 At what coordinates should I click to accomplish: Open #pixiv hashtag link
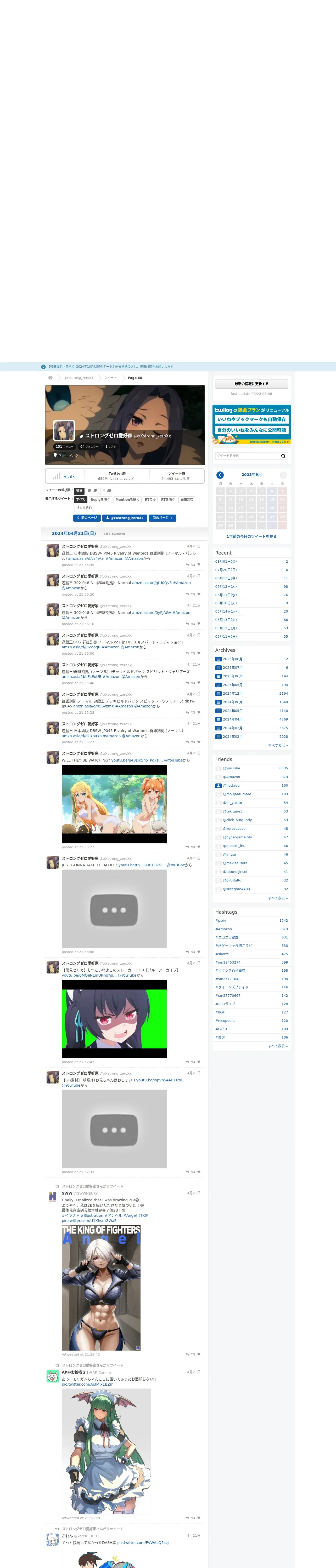(x=221, y=921)
